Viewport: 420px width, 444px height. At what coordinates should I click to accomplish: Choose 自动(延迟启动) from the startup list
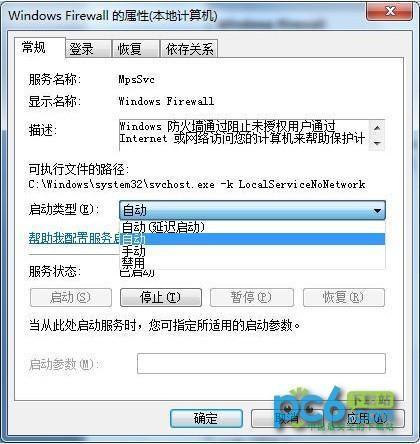[252, 227]
